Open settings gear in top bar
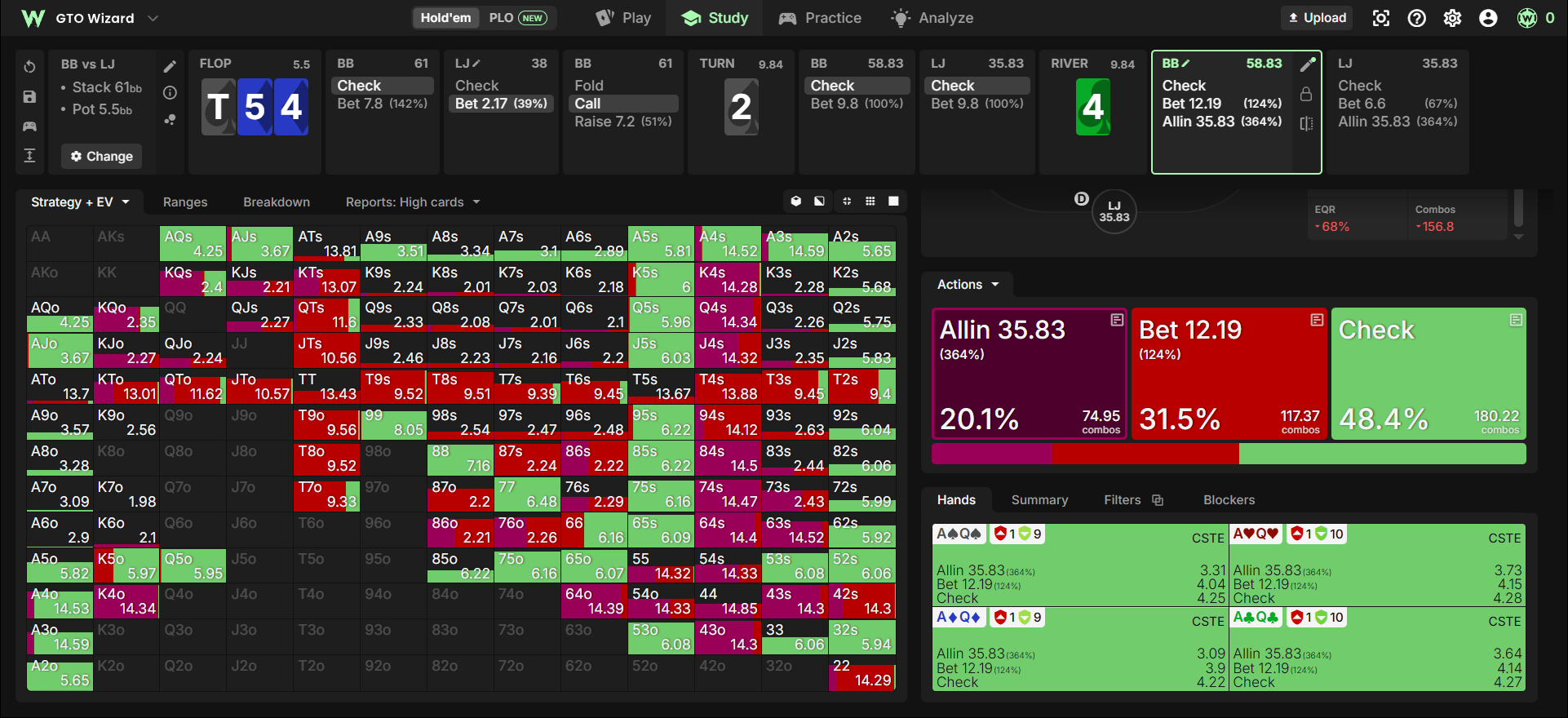1568x718 pixels. (x=1452, y=18)
